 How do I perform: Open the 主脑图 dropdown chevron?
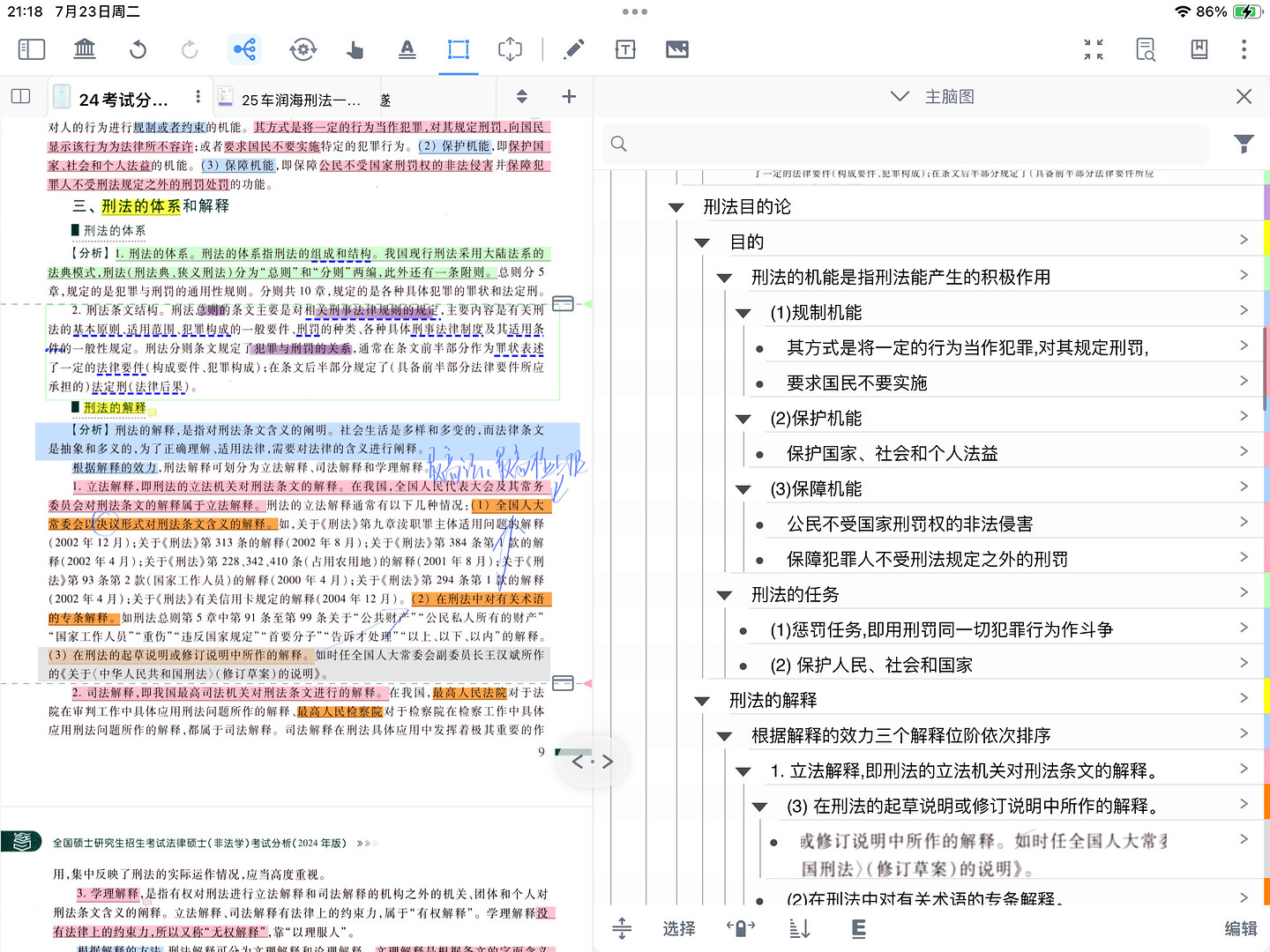pyautogui.click(x=900, y=96)
